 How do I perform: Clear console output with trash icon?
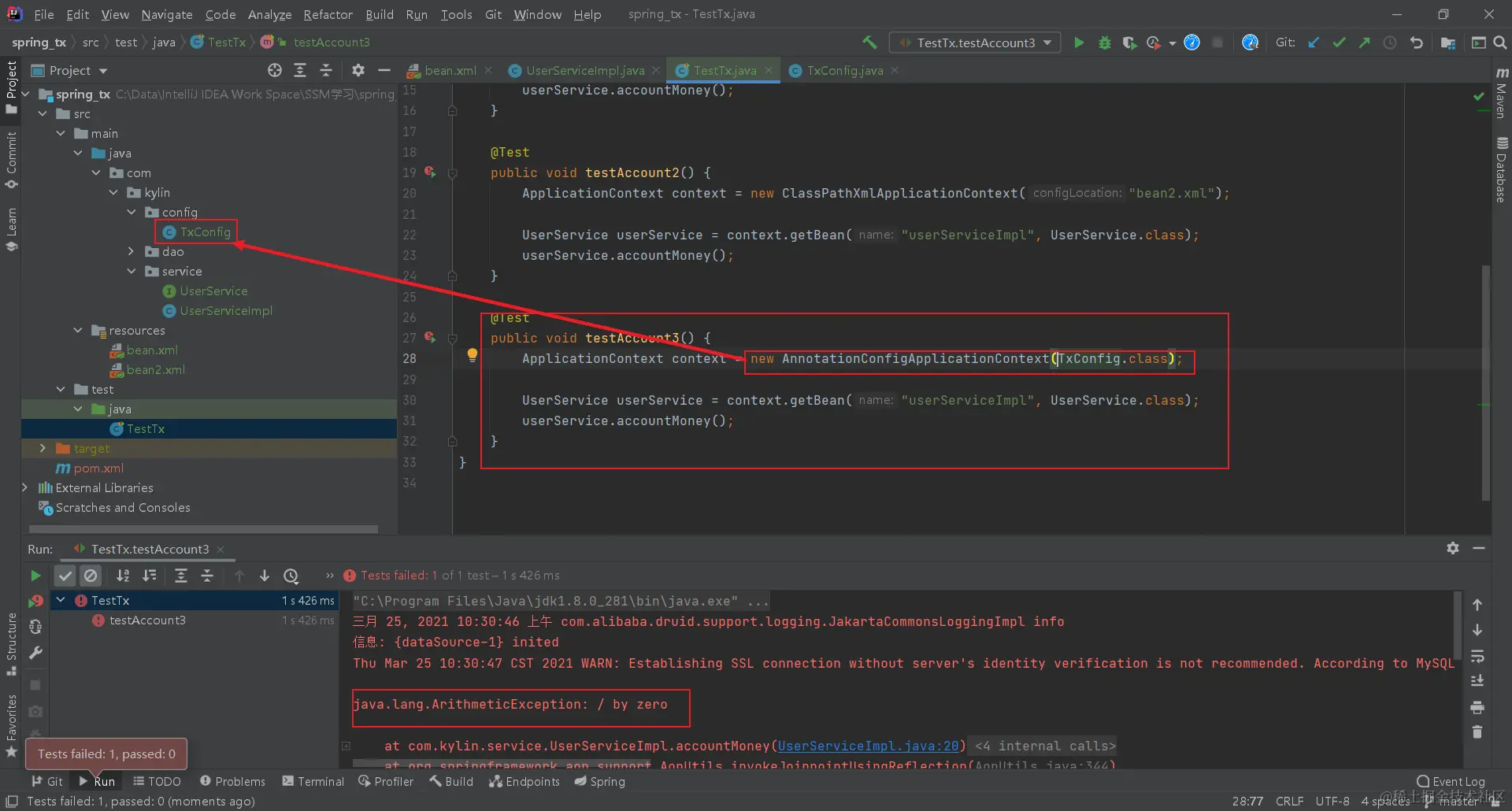coord(1477,732)
